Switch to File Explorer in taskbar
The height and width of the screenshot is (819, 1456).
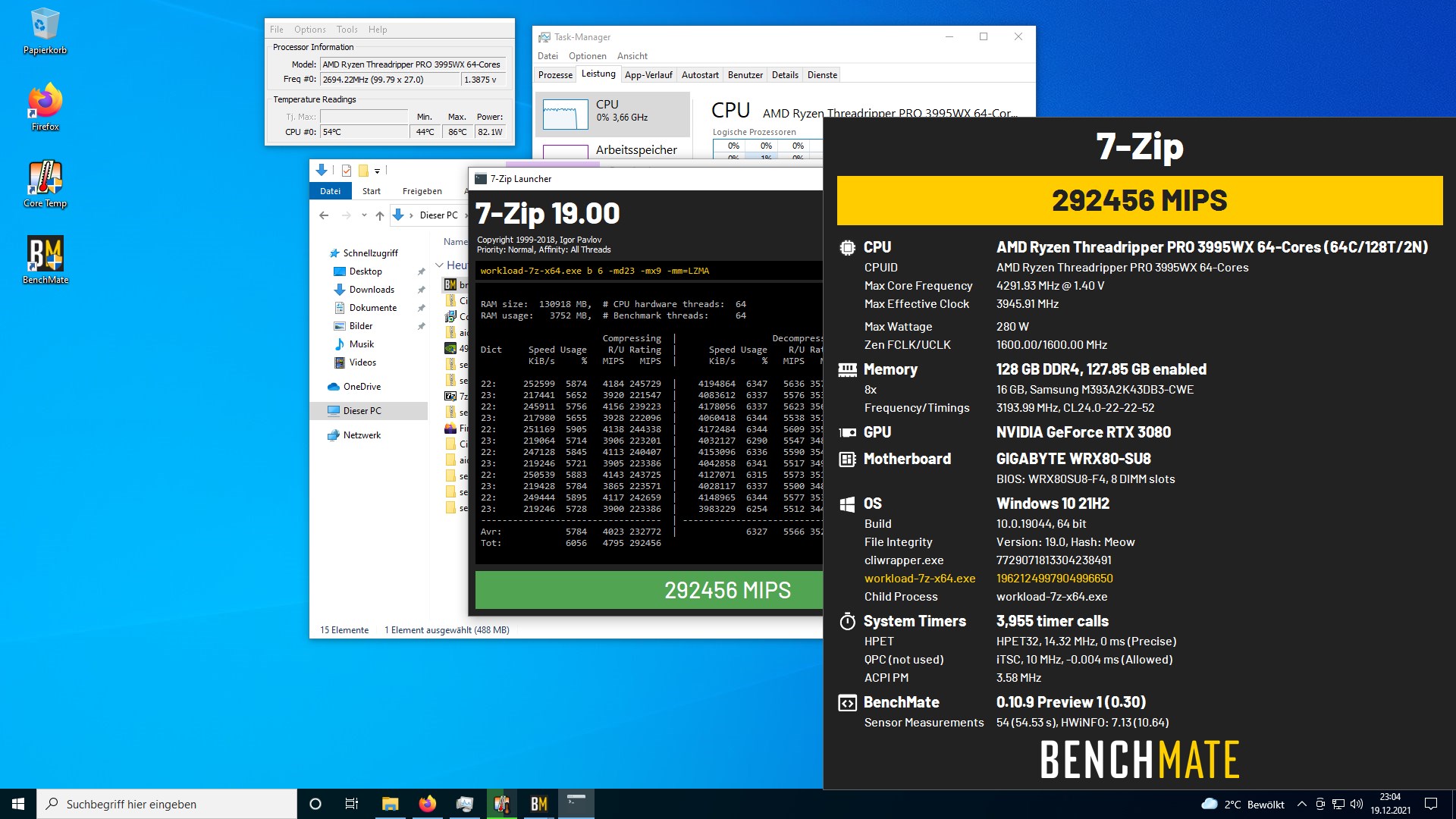tap(390, 804)
